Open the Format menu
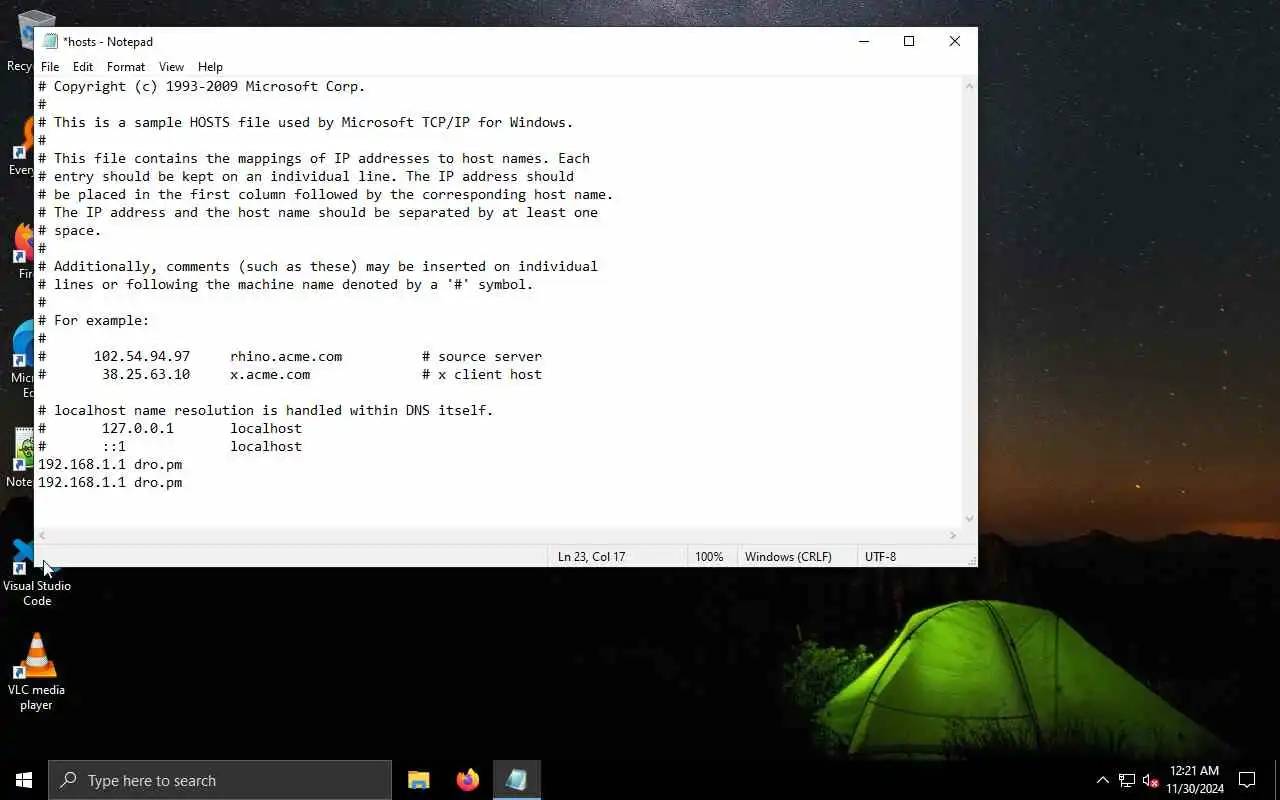 (x=126, y=67)
